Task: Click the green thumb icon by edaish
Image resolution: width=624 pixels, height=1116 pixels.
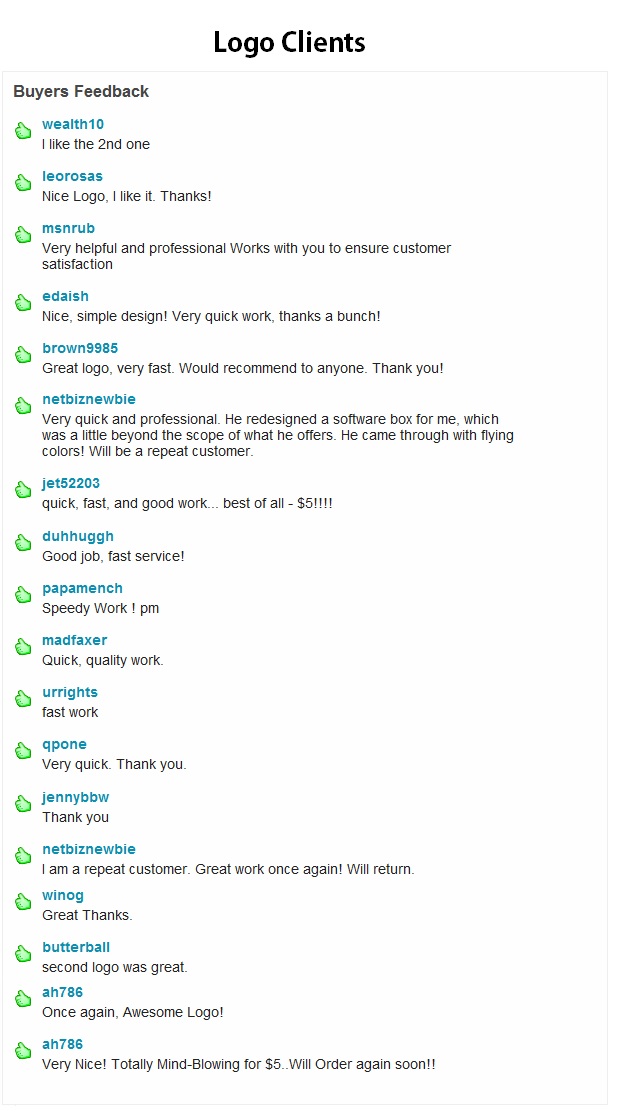Action: (x=23, y=302)
